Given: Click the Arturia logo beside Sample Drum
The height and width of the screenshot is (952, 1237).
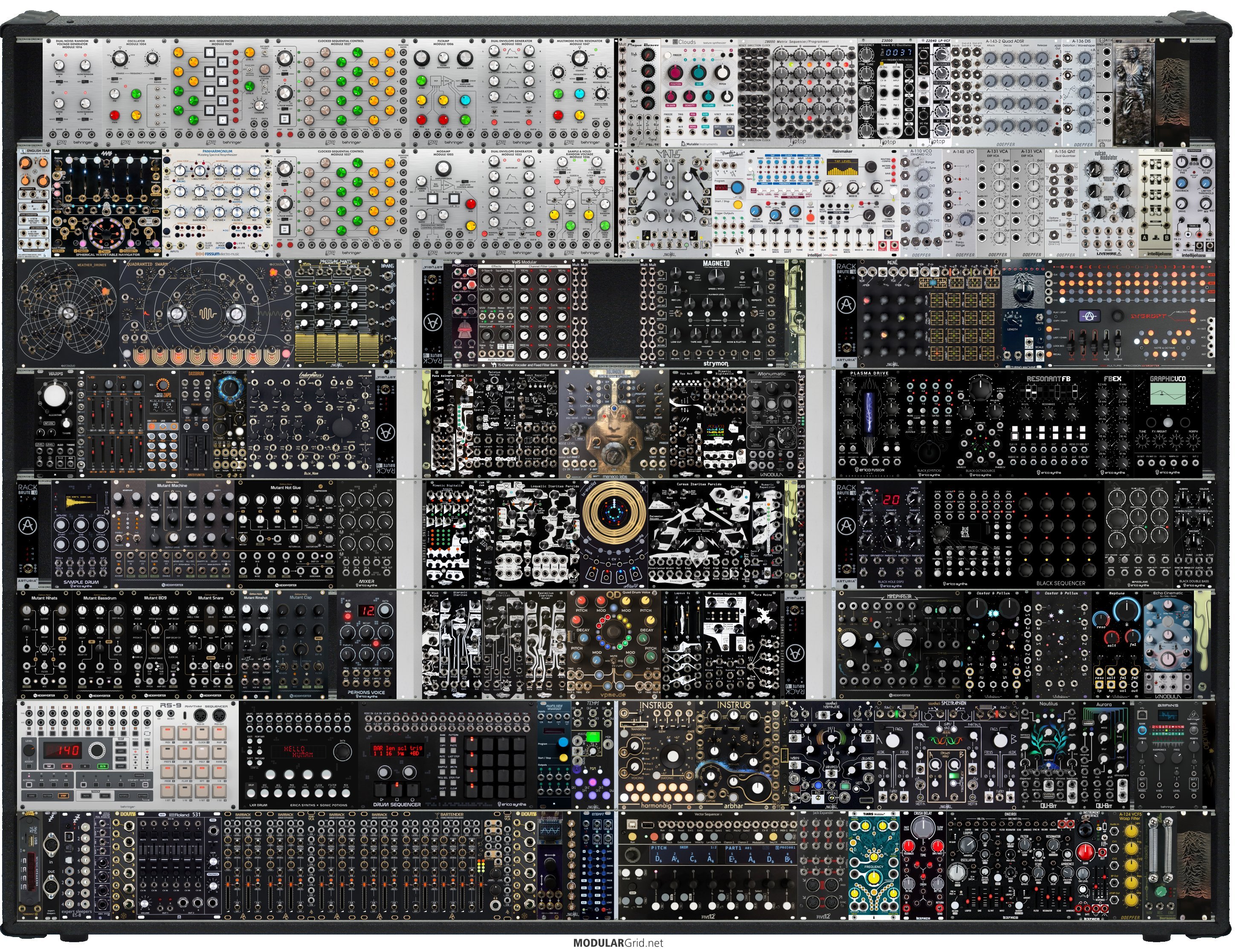Looking at the screenshot, I should [27, 526].
